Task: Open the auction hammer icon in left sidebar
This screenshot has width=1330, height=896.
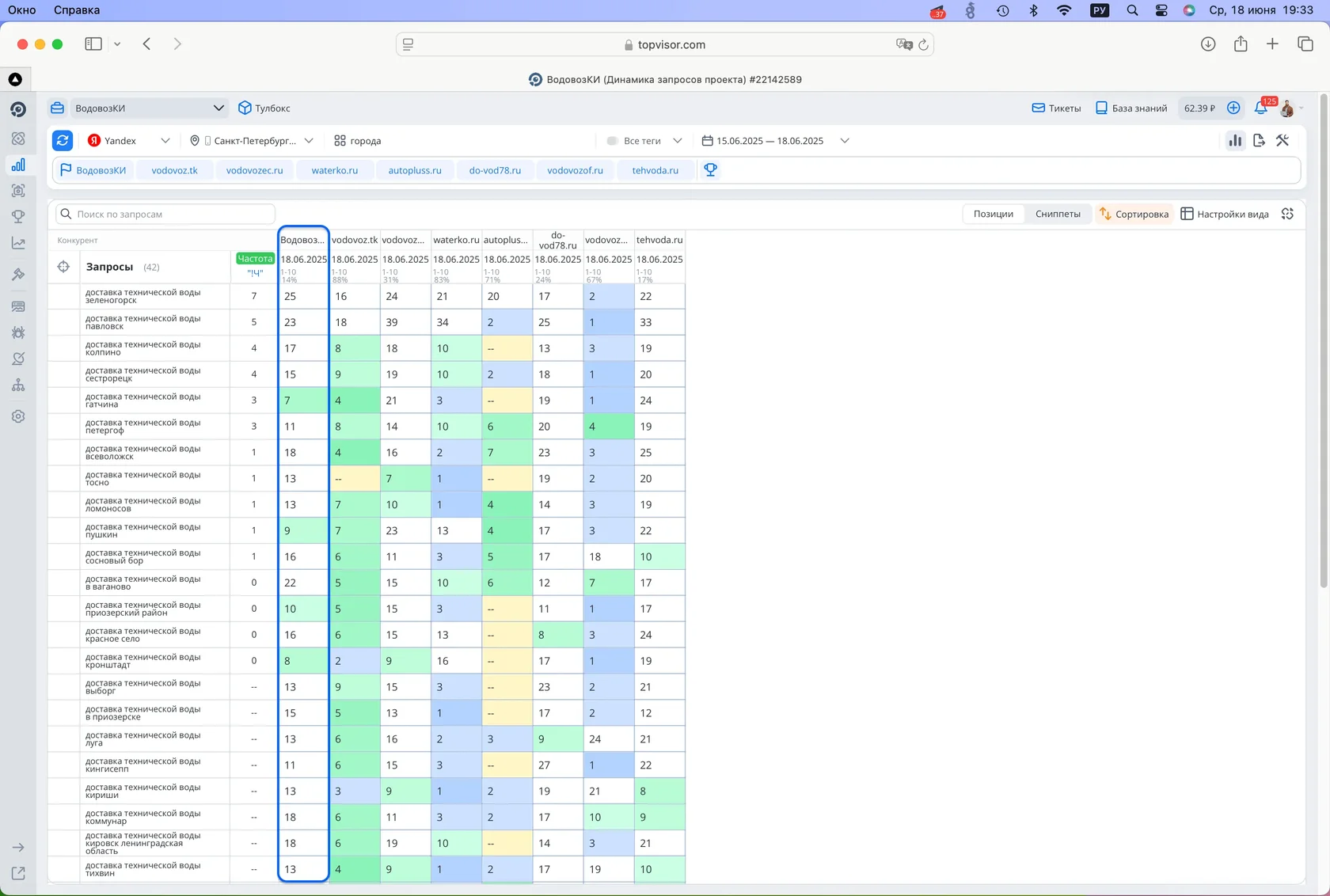Action: coord(18,275)
